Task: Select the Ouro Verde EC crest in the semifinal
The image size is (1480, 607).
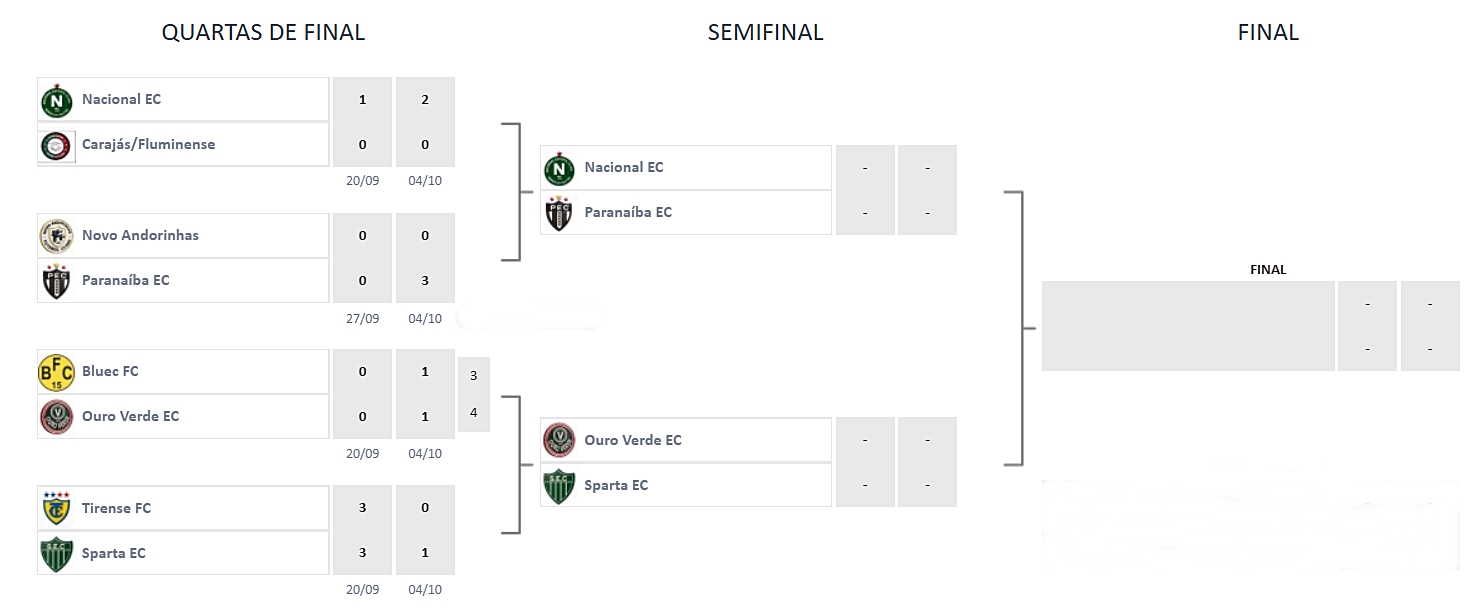Action: point(559,440)
